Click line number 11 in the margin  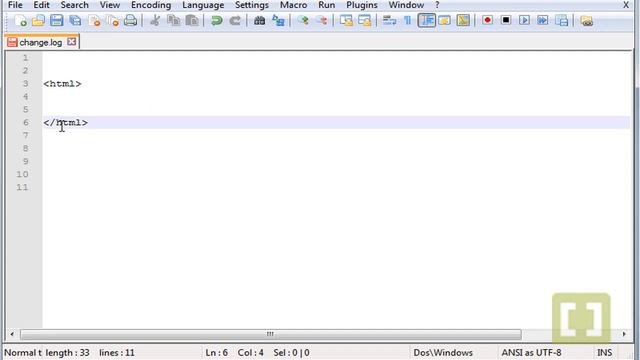pos(22,187)
